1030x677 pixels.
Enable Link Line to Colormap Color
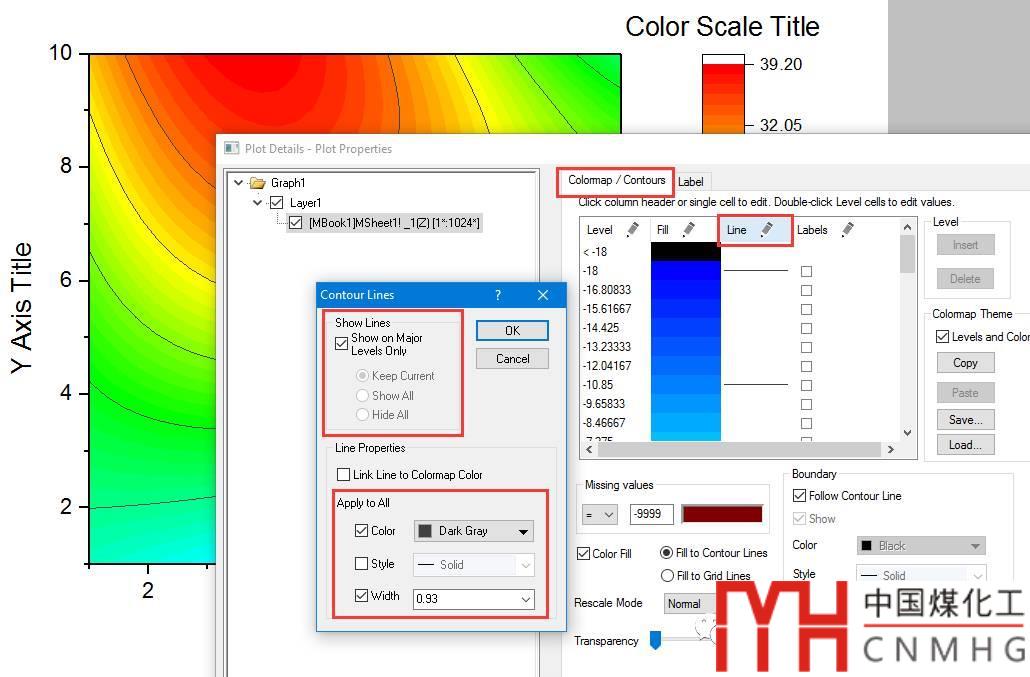343,474
